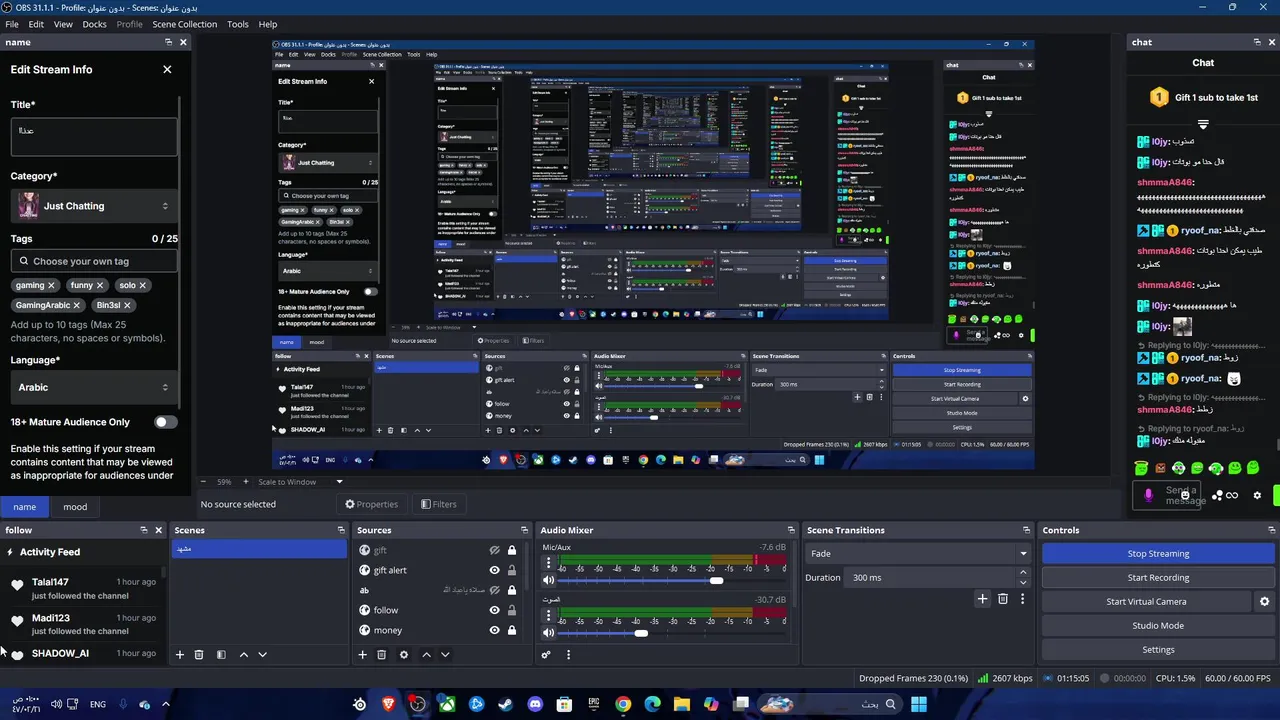Image resolution: width=1280 pixels, height=720 pixels.
Task: Open preview scale dropdown arrow
Action: click(339, 482)
